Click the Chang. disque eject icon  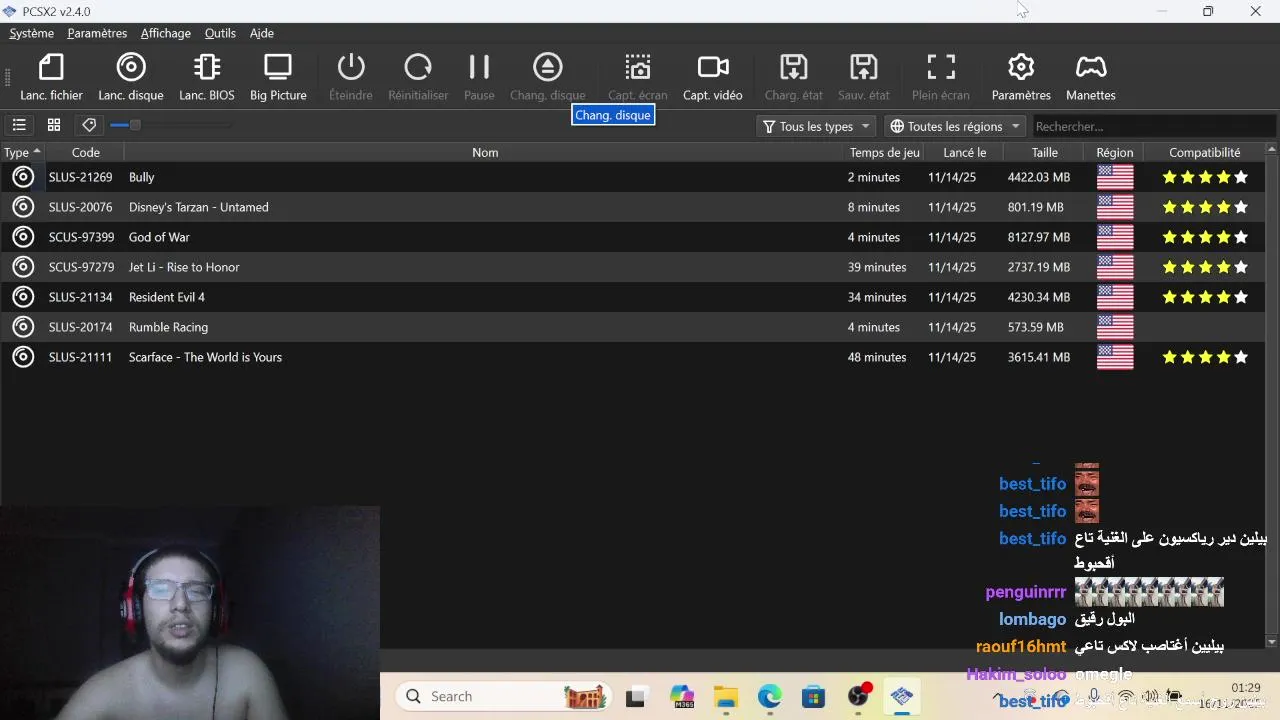pyautogui.click(x=547, y=77)
